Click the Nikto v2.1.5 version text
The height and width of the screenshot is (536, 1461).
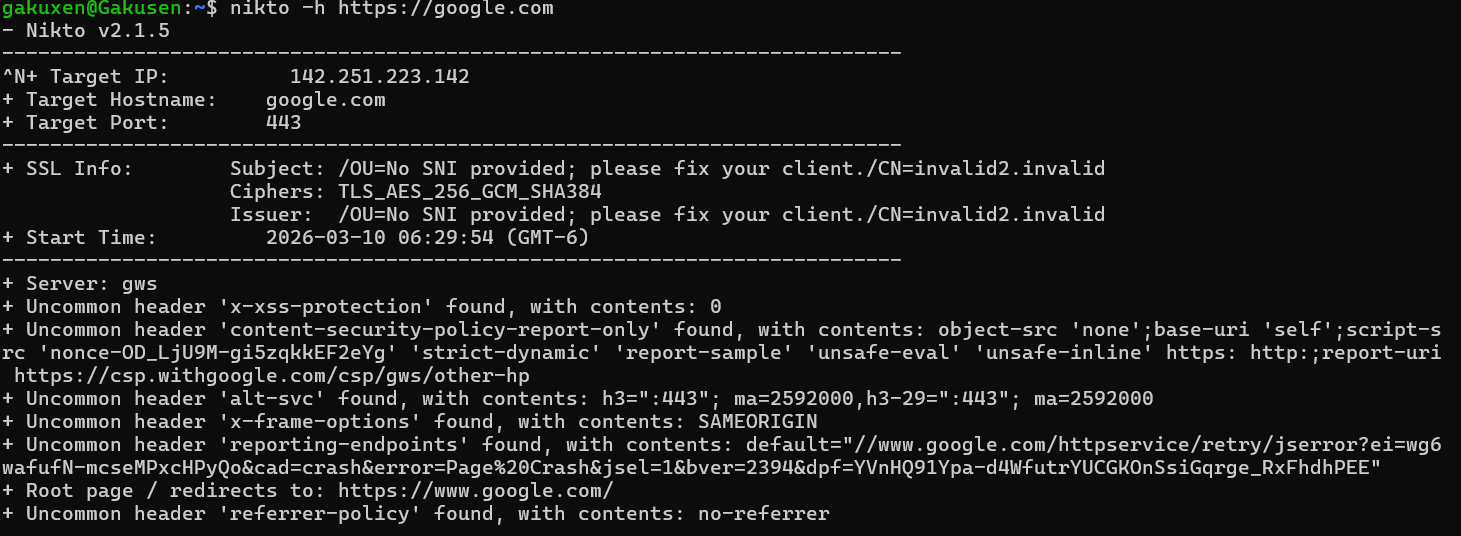point(97,31)
